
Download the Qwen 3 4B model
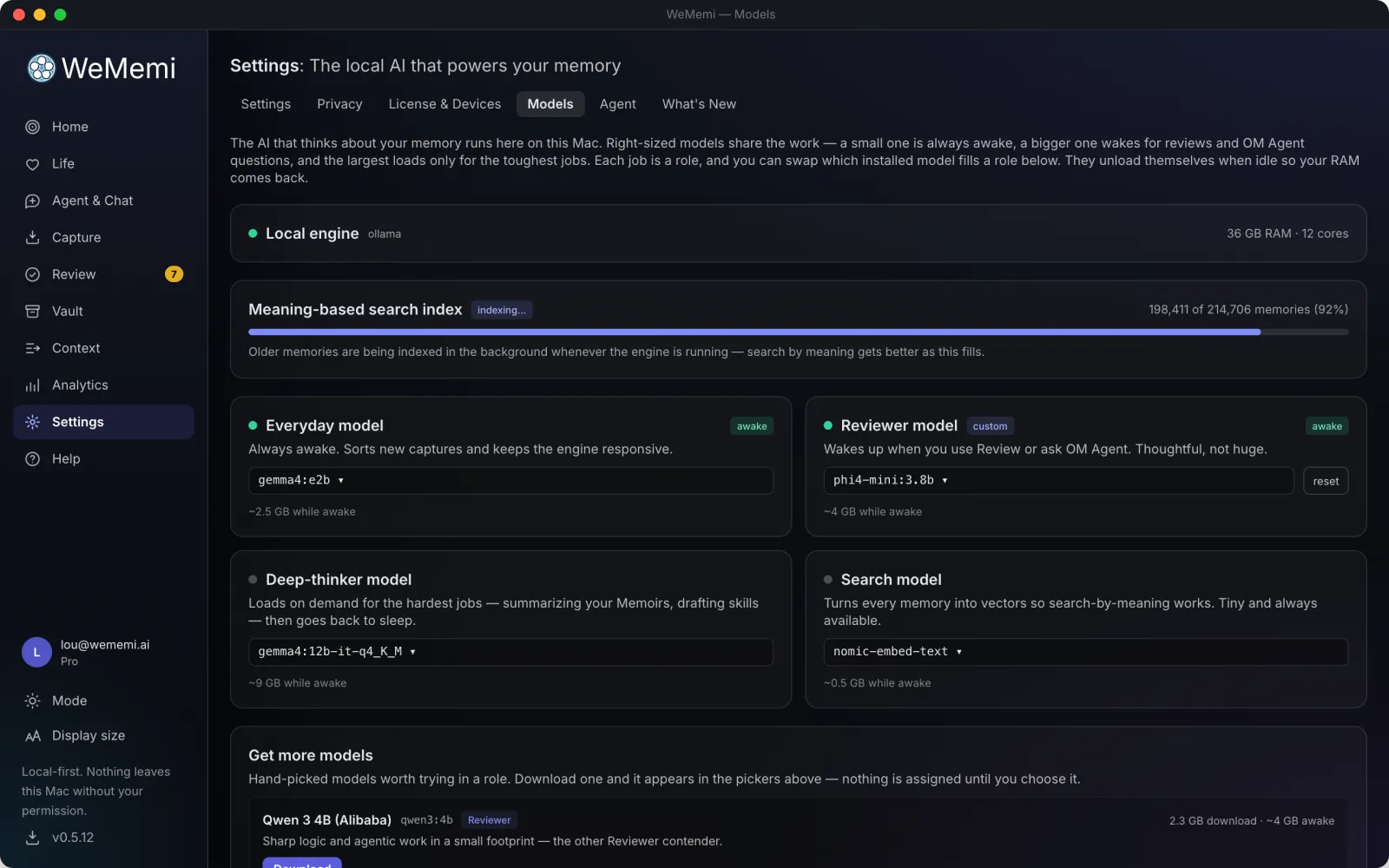point(302,864)
